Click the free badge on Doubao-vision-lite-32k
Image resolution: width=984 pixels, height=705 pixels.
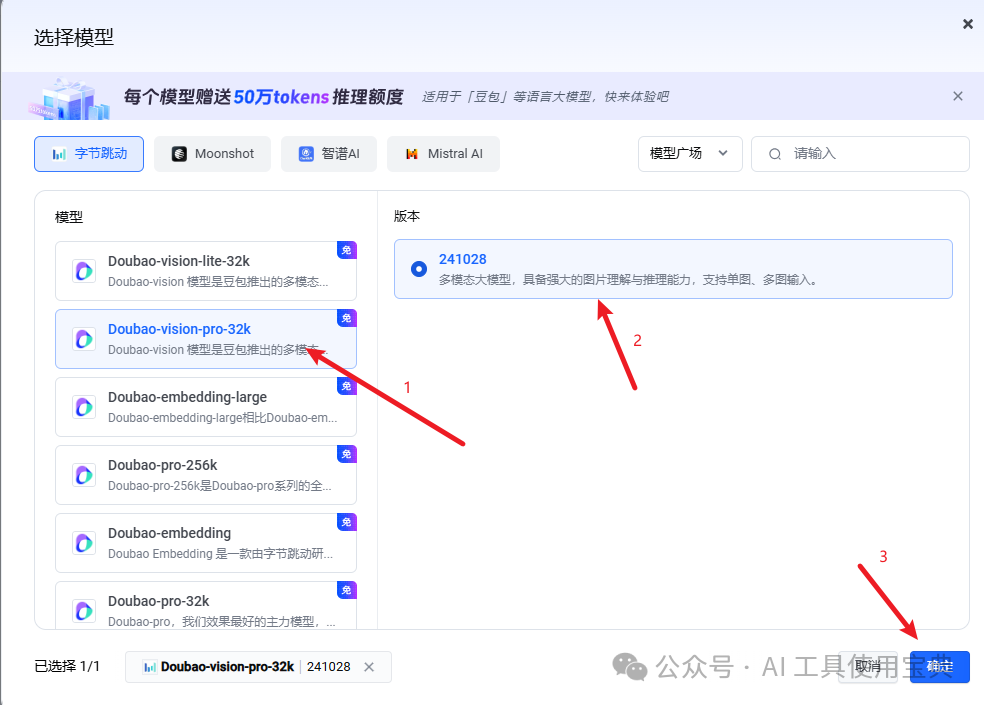click(x=346, y=250)
